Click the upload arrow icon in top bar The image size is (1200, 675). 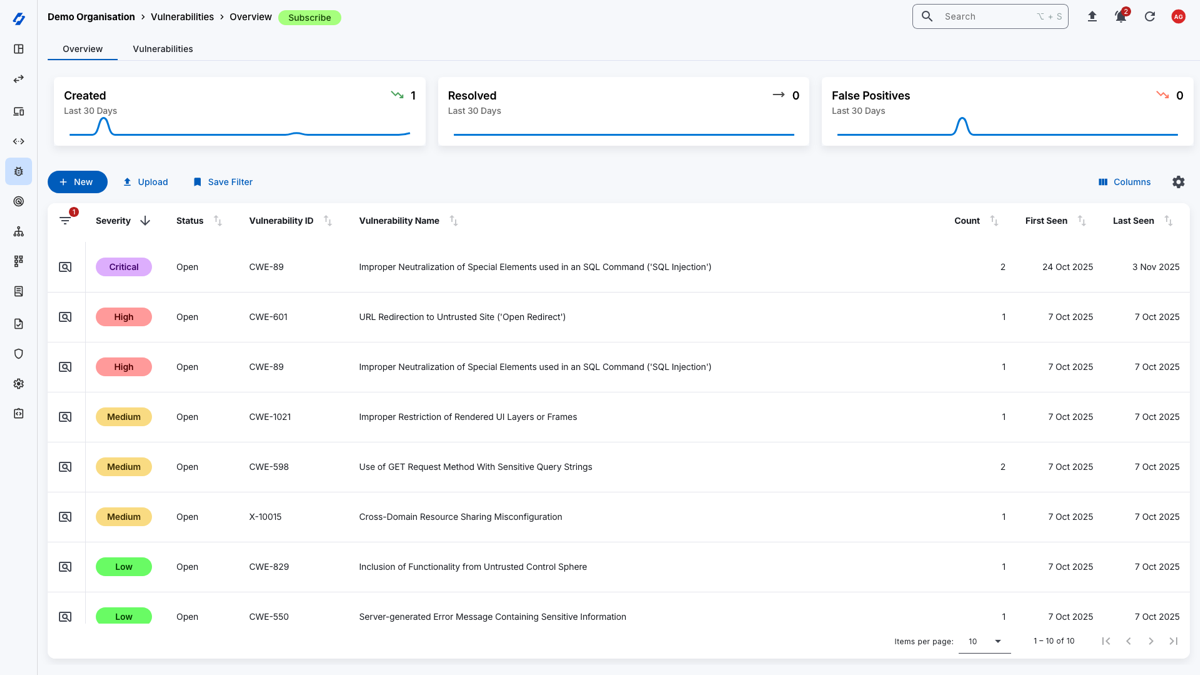tap(1092, 16)
